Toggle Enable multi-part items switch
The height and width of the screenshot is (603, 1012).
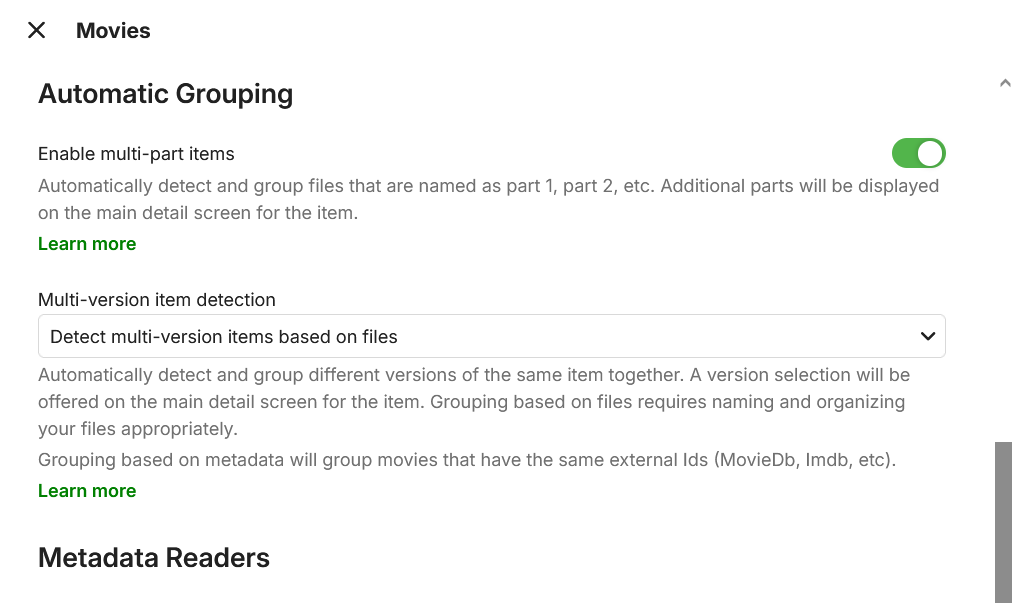click(x=918, y=153)
